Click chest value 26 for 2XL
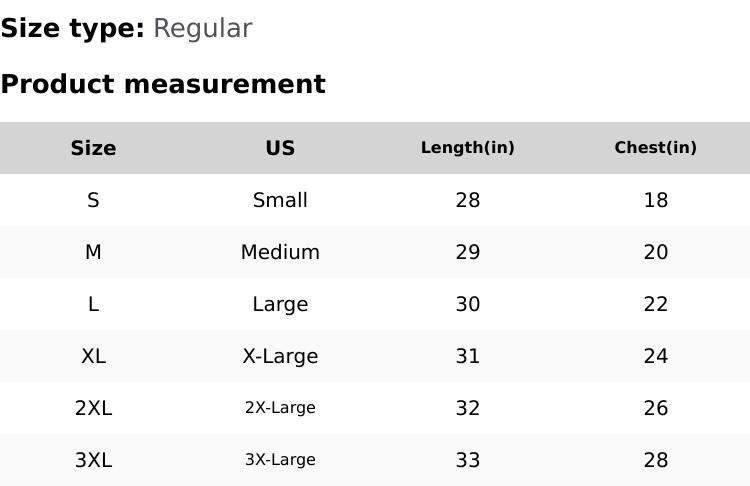Image resolution: width=750 pixels, height=486 pixels. 655,408
